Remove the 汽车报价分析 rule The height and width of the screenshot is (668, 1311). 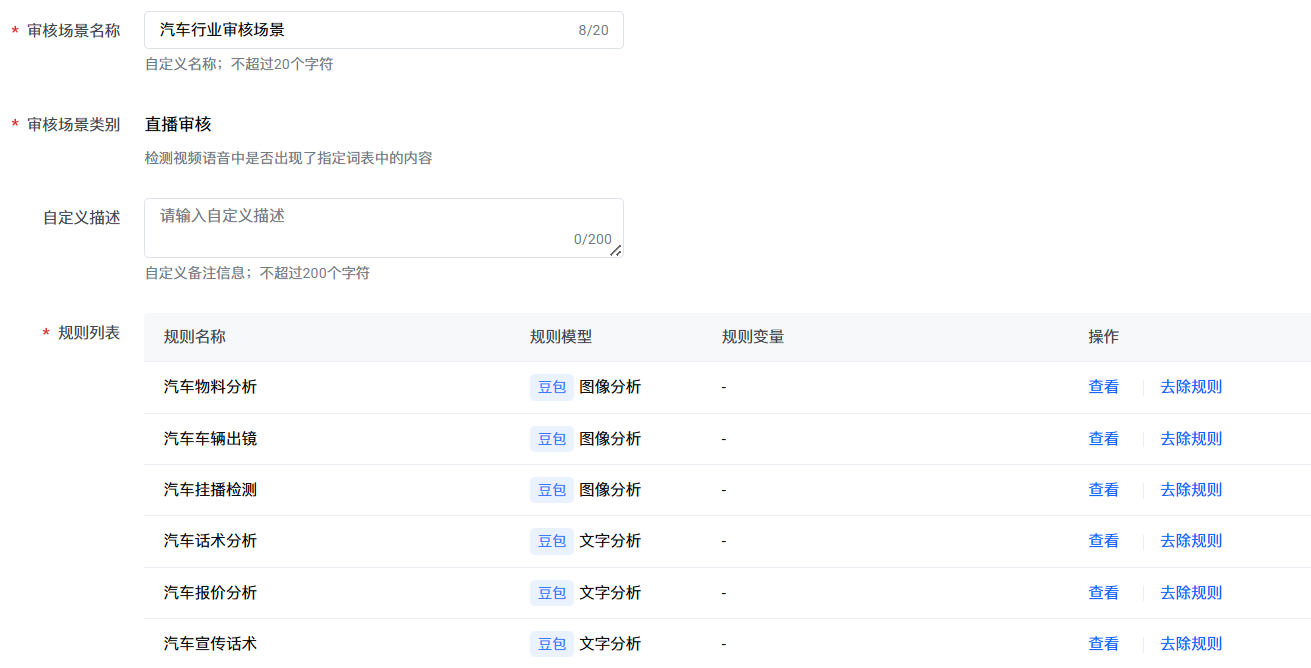pos(1190,593)
